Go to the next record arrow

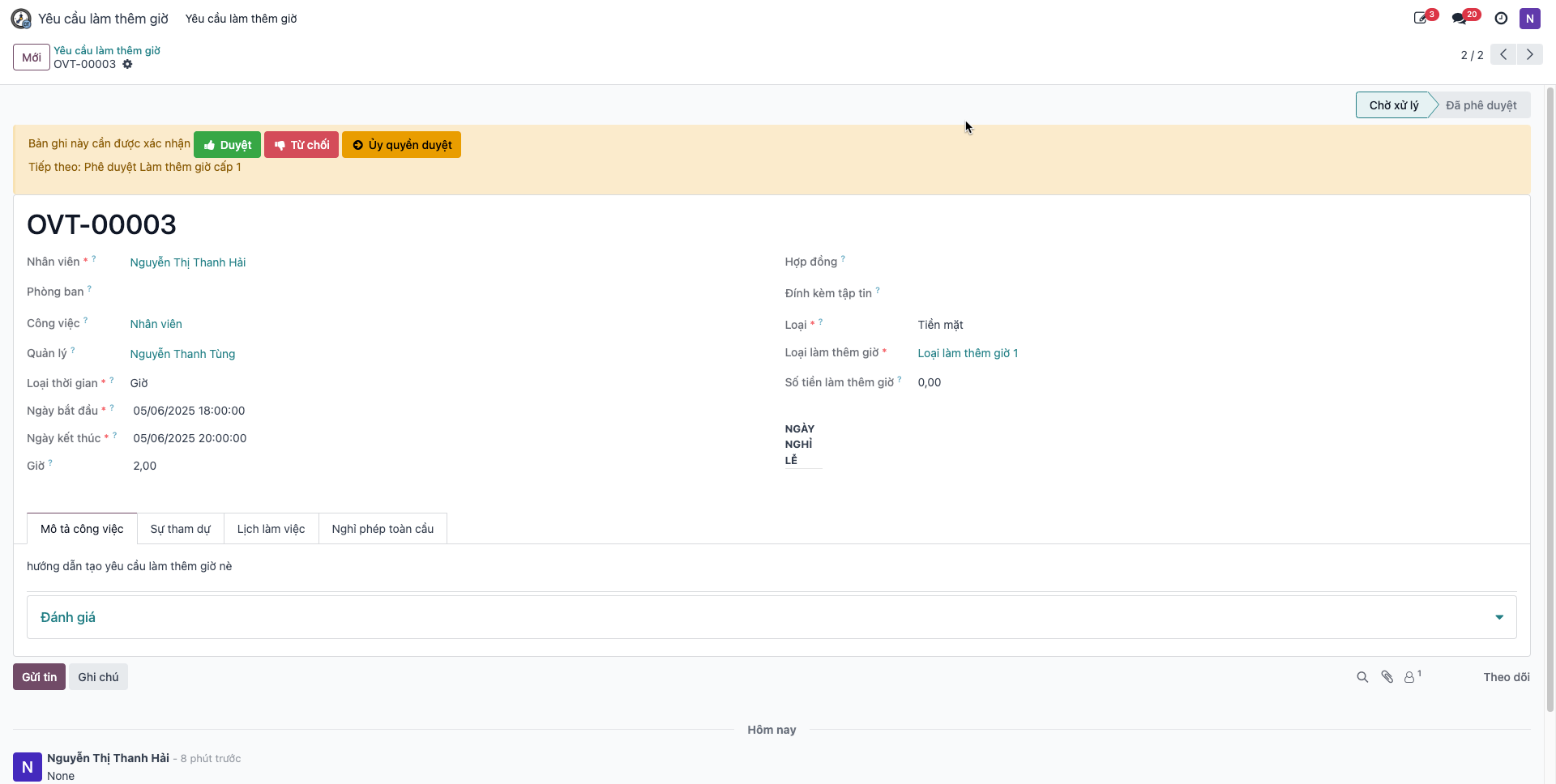[1529, 54]
